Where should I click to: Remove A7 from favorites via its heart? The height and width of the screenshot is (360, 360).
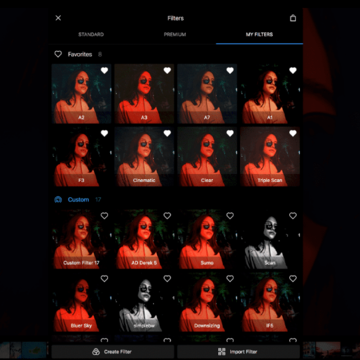[230, 70]
